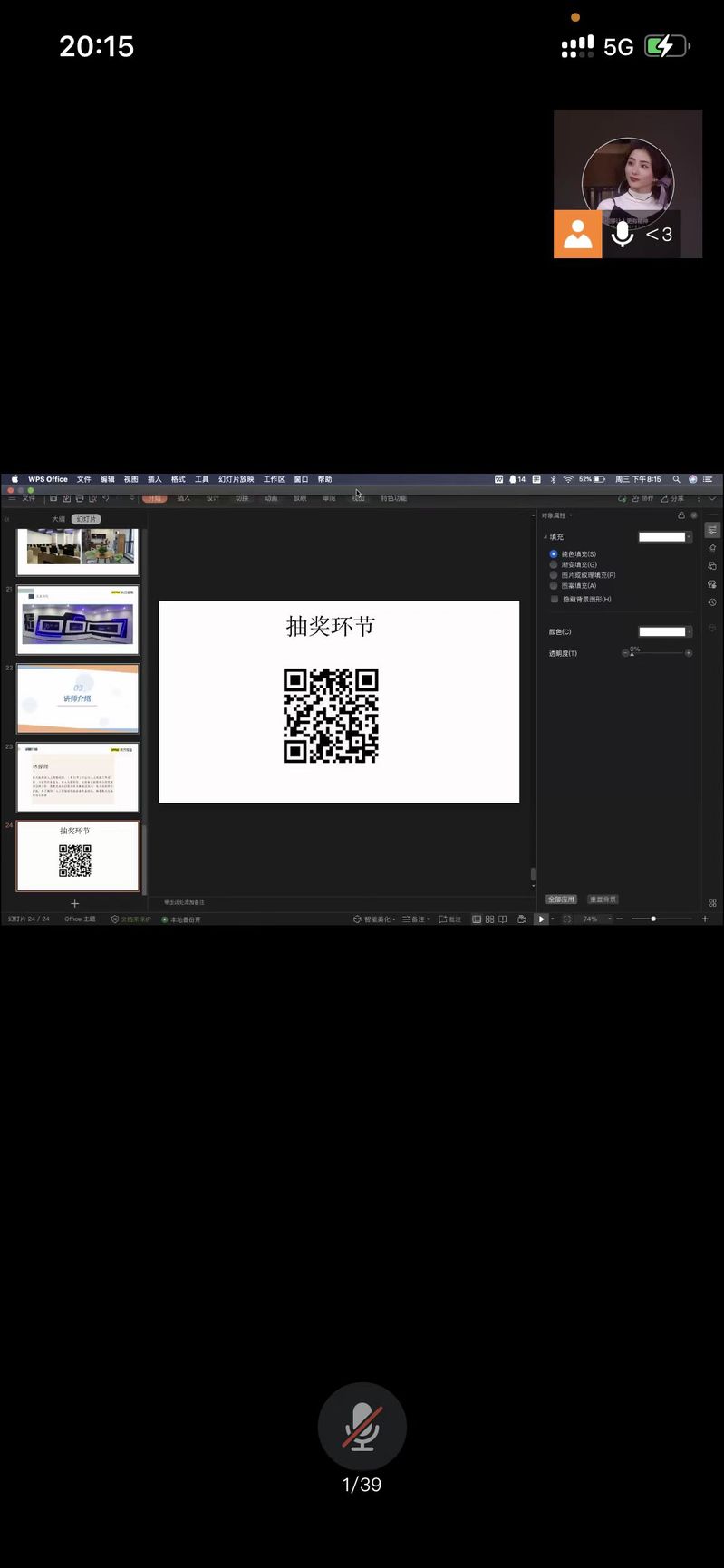Open the 工作区 menu

(x=275, y=479)
